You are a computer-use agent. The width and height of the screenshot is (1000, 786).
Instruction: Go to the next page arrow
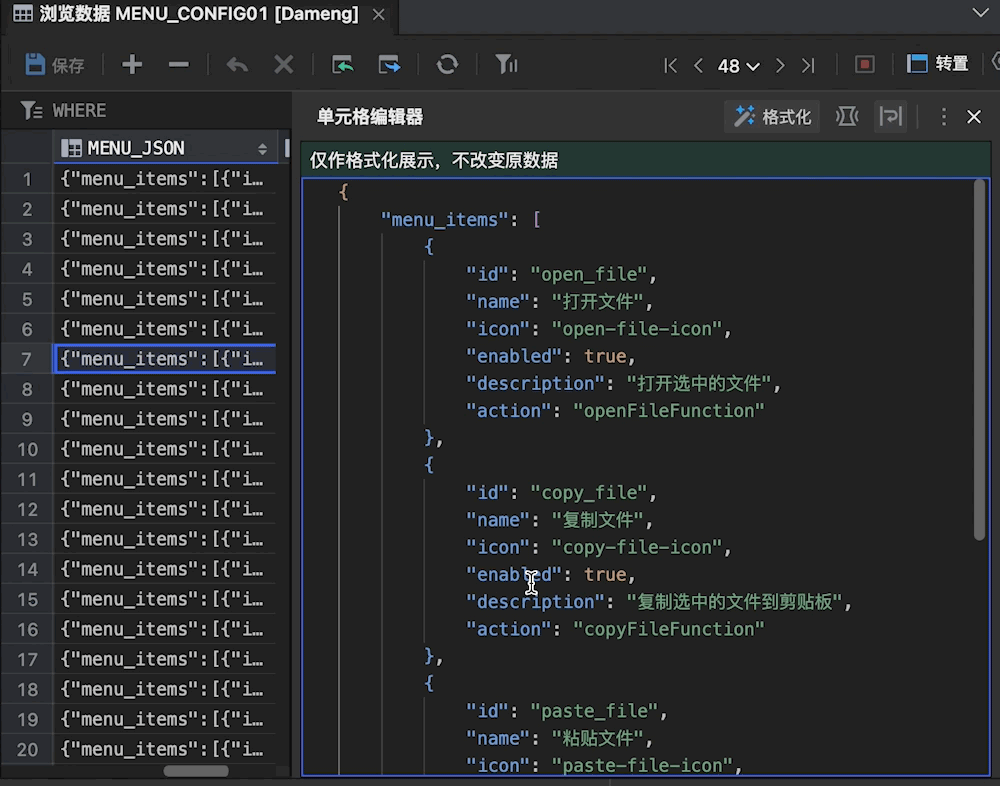(x=780, y=65)
